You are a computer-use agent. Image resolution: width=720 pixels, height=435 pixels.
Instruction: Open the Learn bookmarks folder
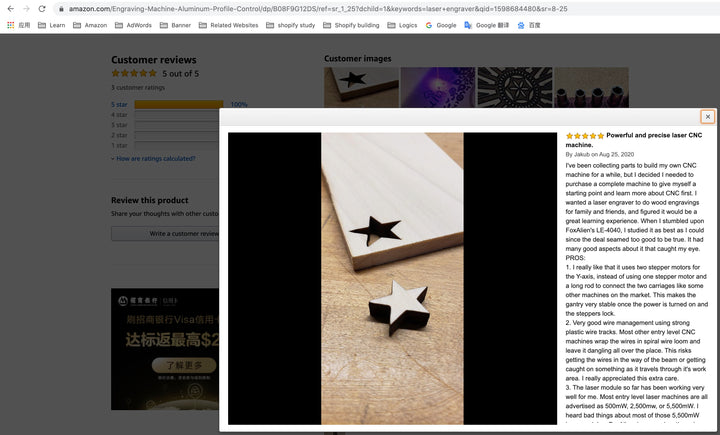tap(50, 25)
